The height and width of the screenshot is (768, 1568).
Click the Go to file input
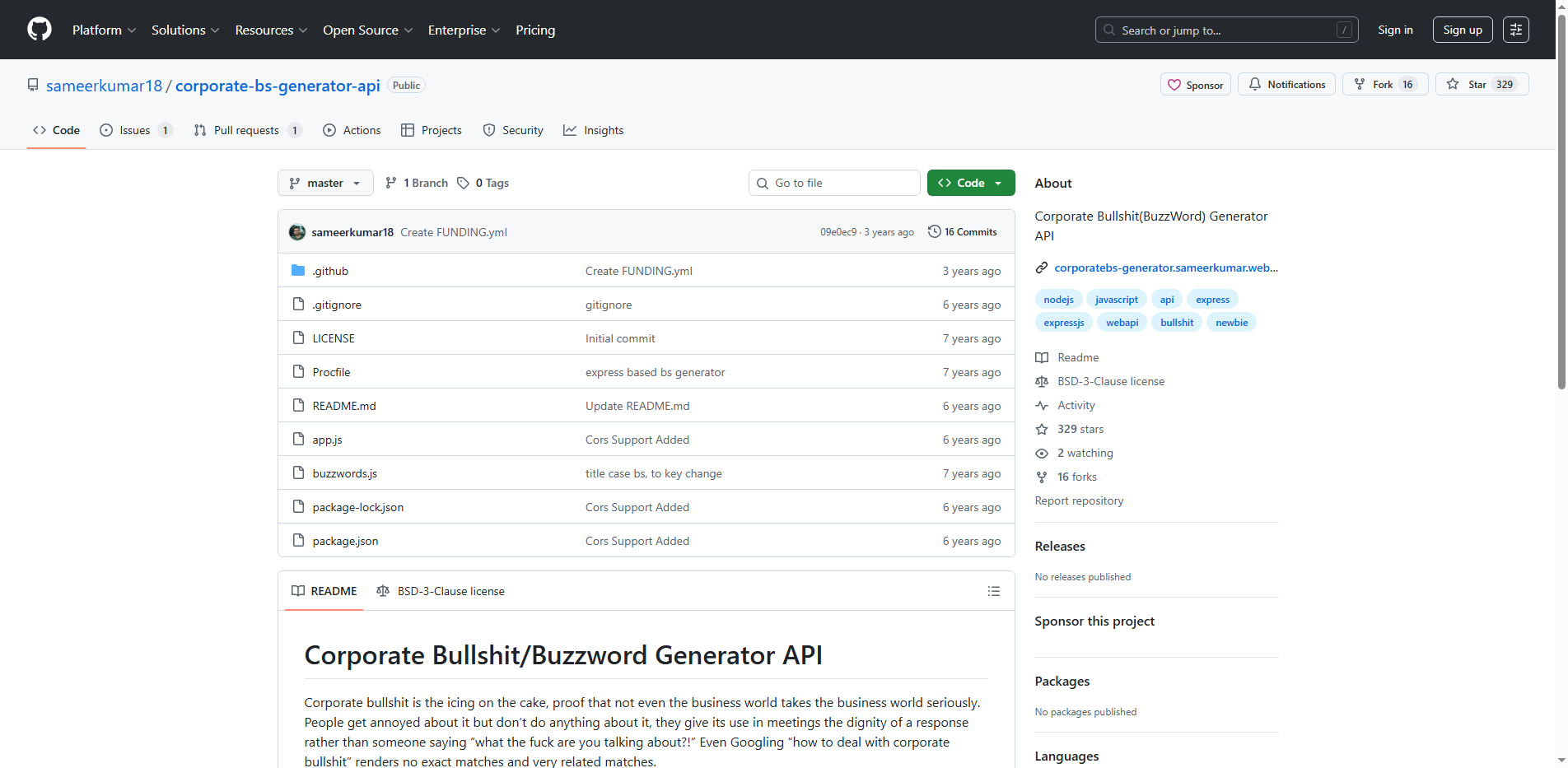834,183
